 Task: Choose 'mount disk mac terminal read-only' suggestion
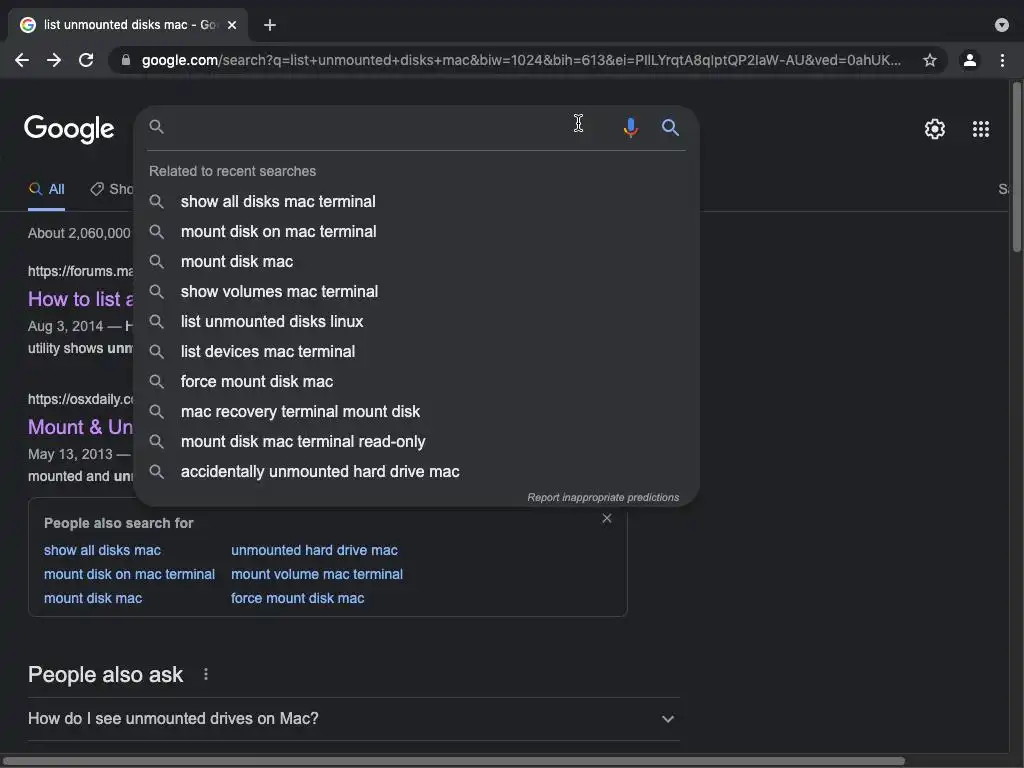click(x=416, y=441)
